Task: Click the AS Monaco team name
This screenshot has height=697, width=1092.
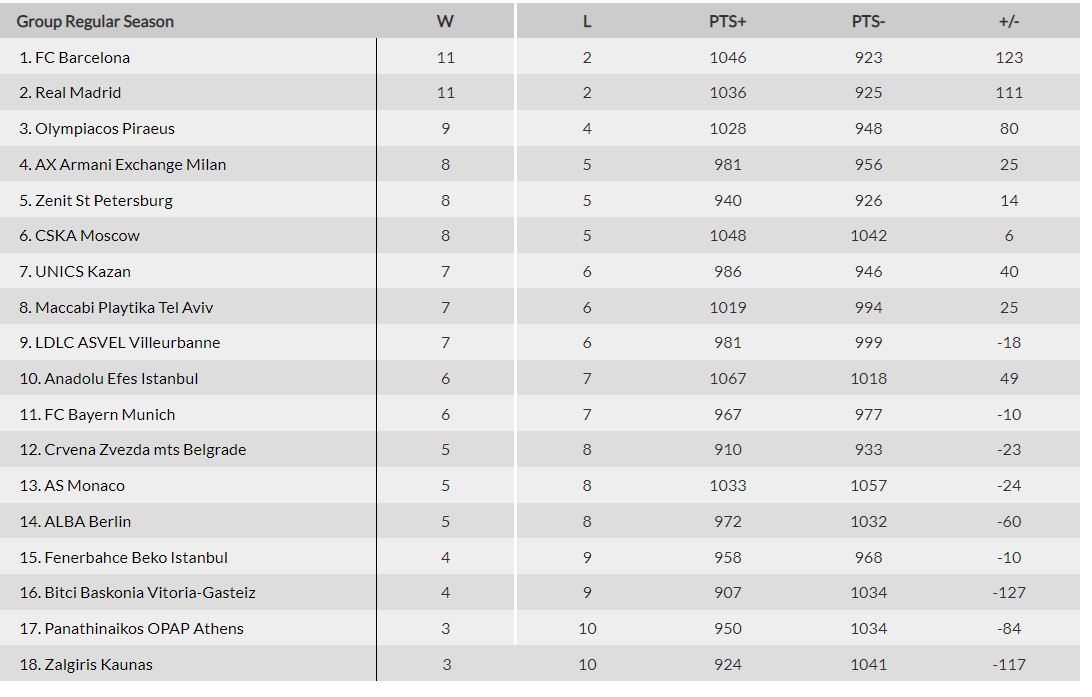Action: [x=85, y=486]
